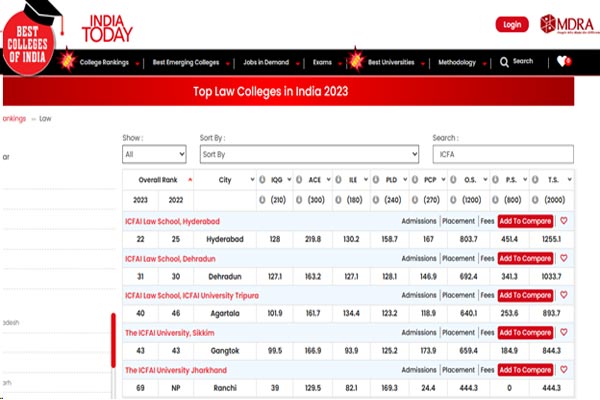Image resolution: width=600 pixels, height=400 pixels.
Task: Add ICFAI Law School, Dehradun to compare
Action: click(525, 258)
